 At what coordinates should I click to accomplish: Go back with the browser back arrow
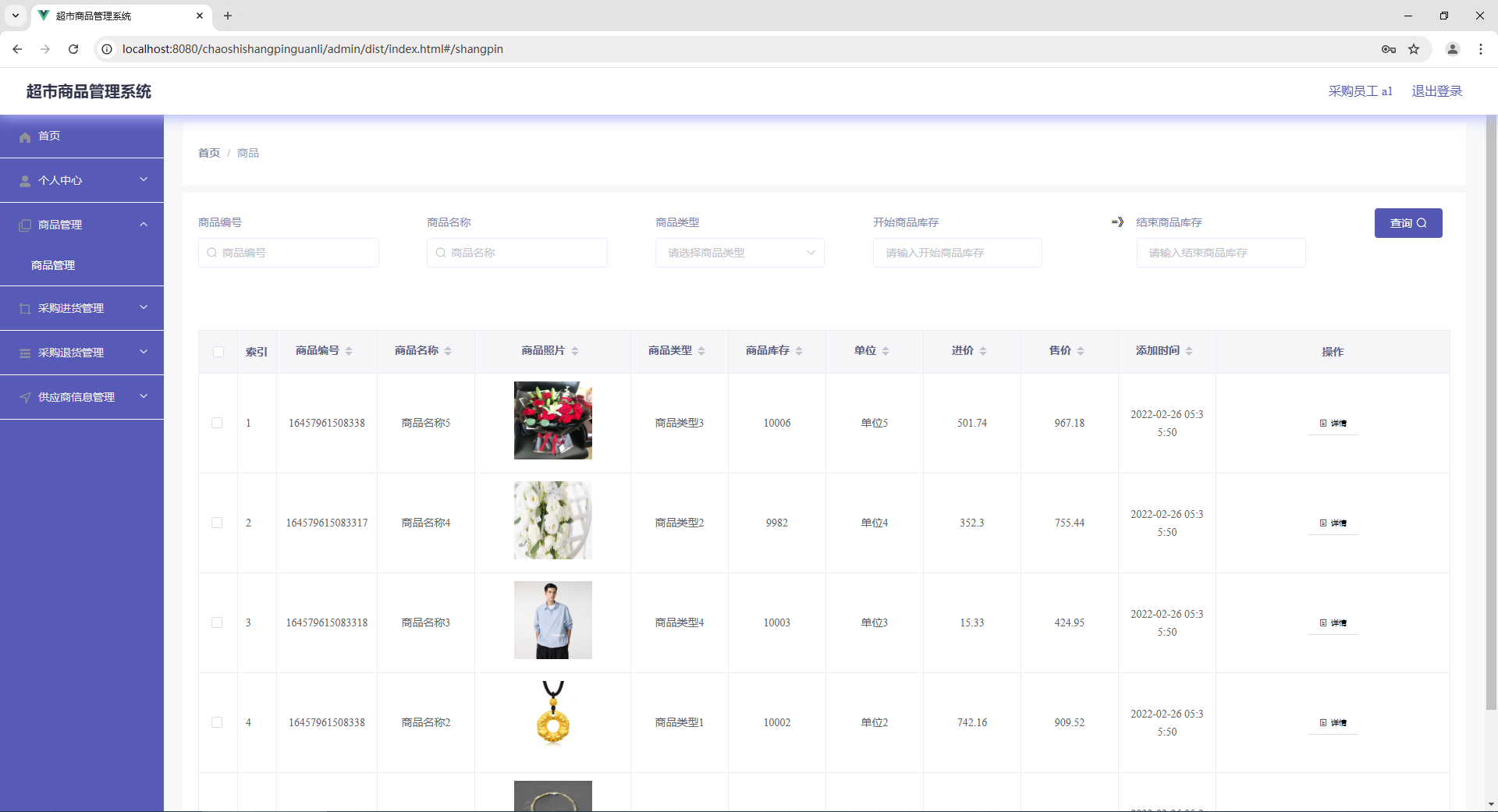17,49
